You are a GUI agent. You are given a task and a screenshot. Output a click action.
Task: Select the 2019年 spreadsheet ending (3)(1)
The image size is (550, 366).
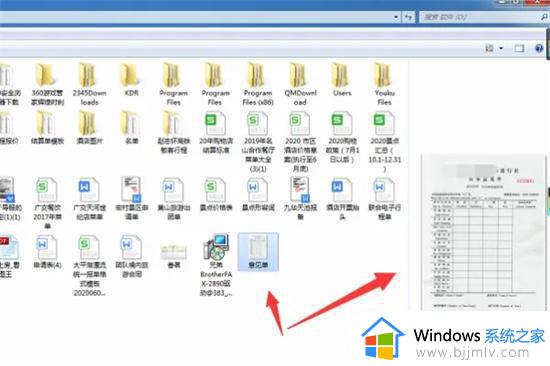pyautogui.click(x=258, y=142)
